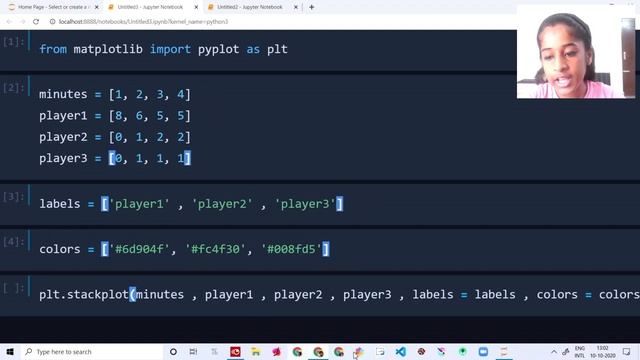The width and height of the screenshot is (640, 360).
Task: Open File Explorer from the taskbar
Action: (256, 351)
